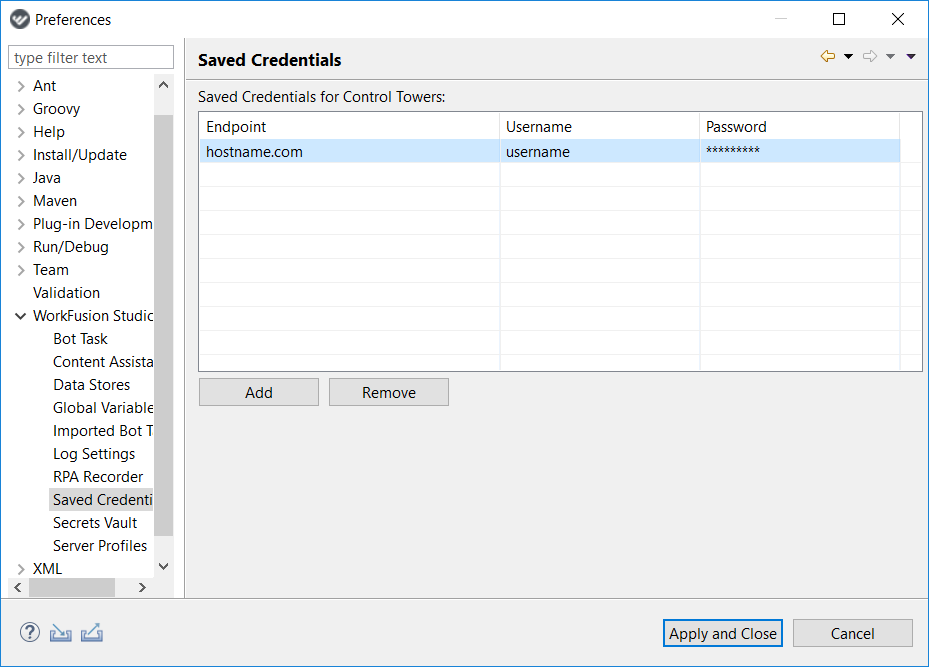Click the type filter text field
Screen dimensions: 929x667
coord(91,57)
